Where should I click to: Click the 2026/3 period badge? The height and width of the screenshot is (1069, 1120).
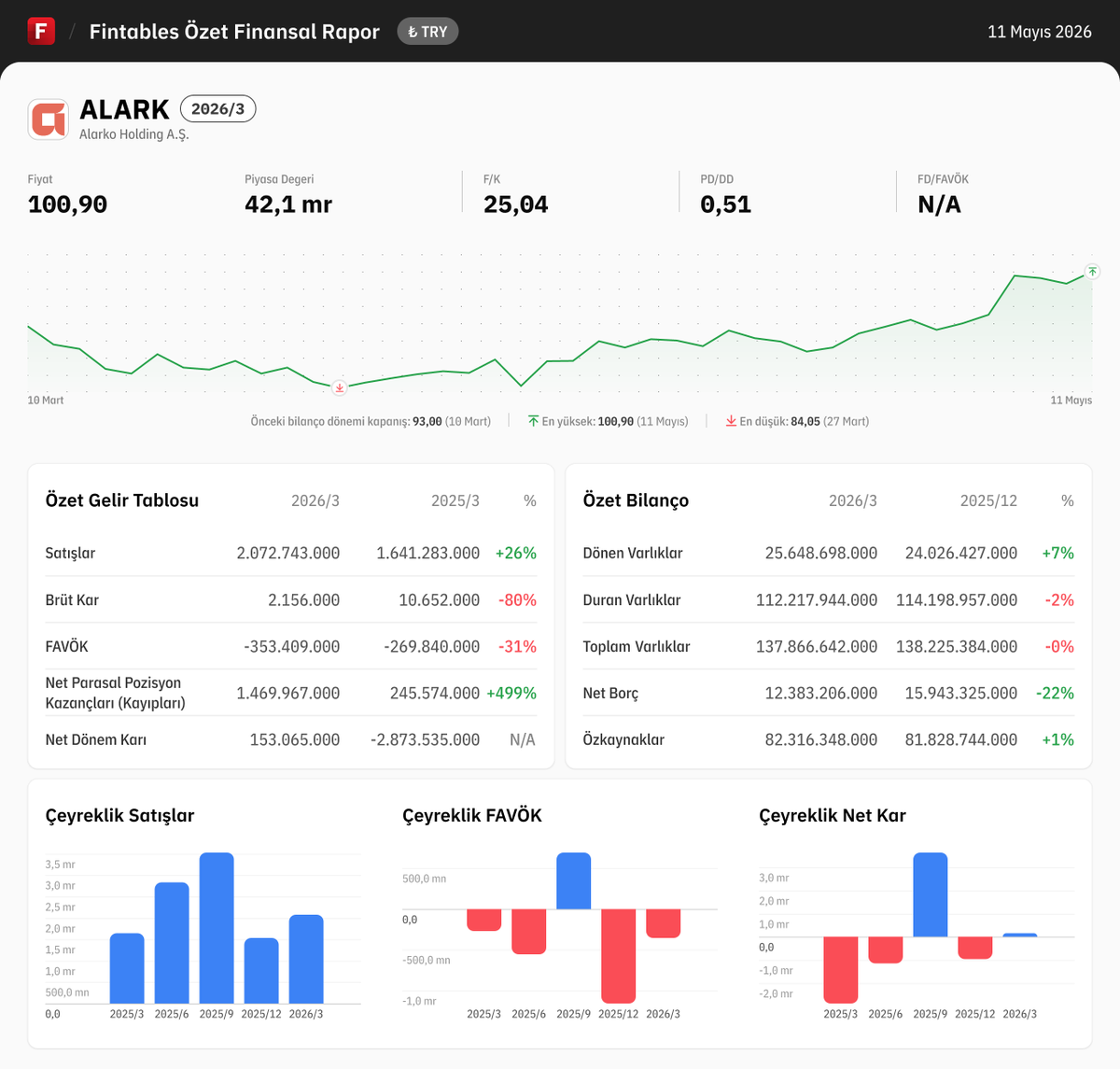[217, 109]
